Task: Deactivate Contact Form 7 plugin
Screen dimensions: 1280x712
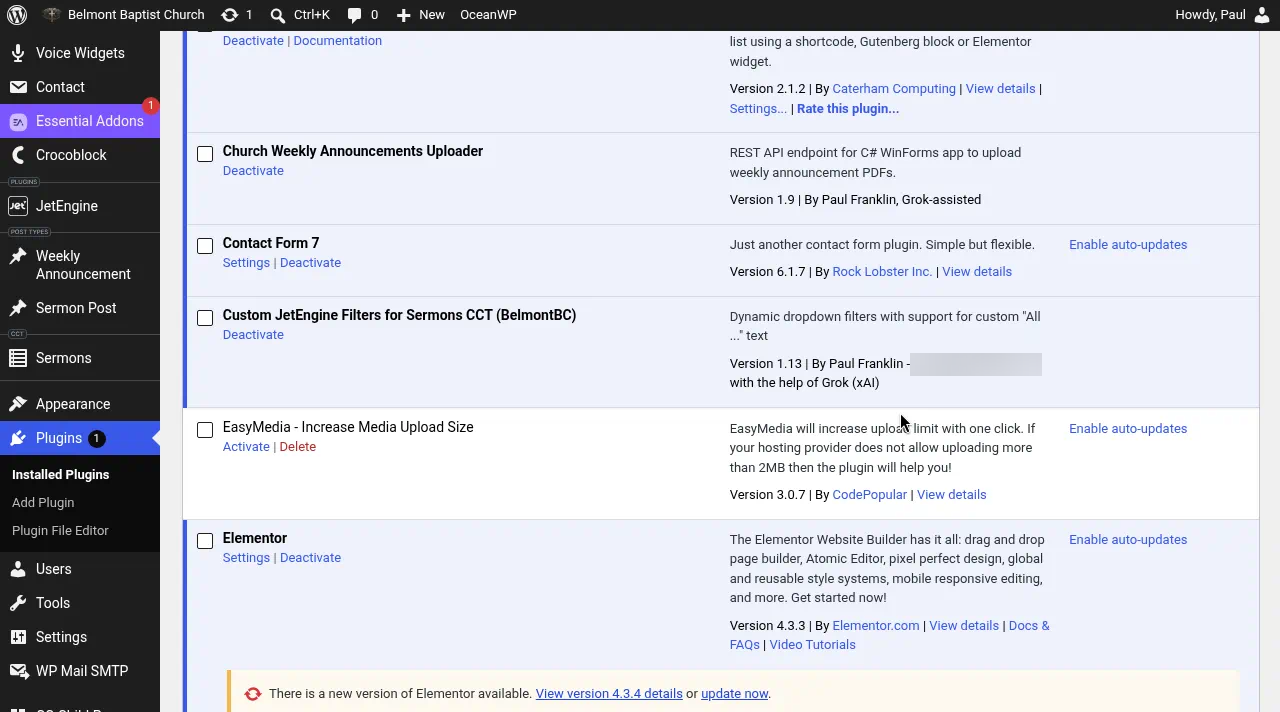Action: (310, 263)
